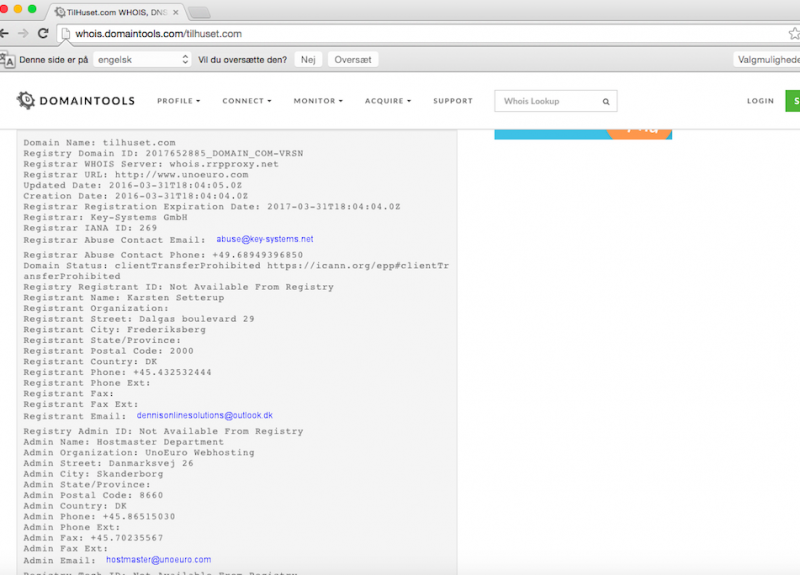Open dennisonlinesolutions@outlook.dk email link
The image size is (800, 575).
(205, 415)
